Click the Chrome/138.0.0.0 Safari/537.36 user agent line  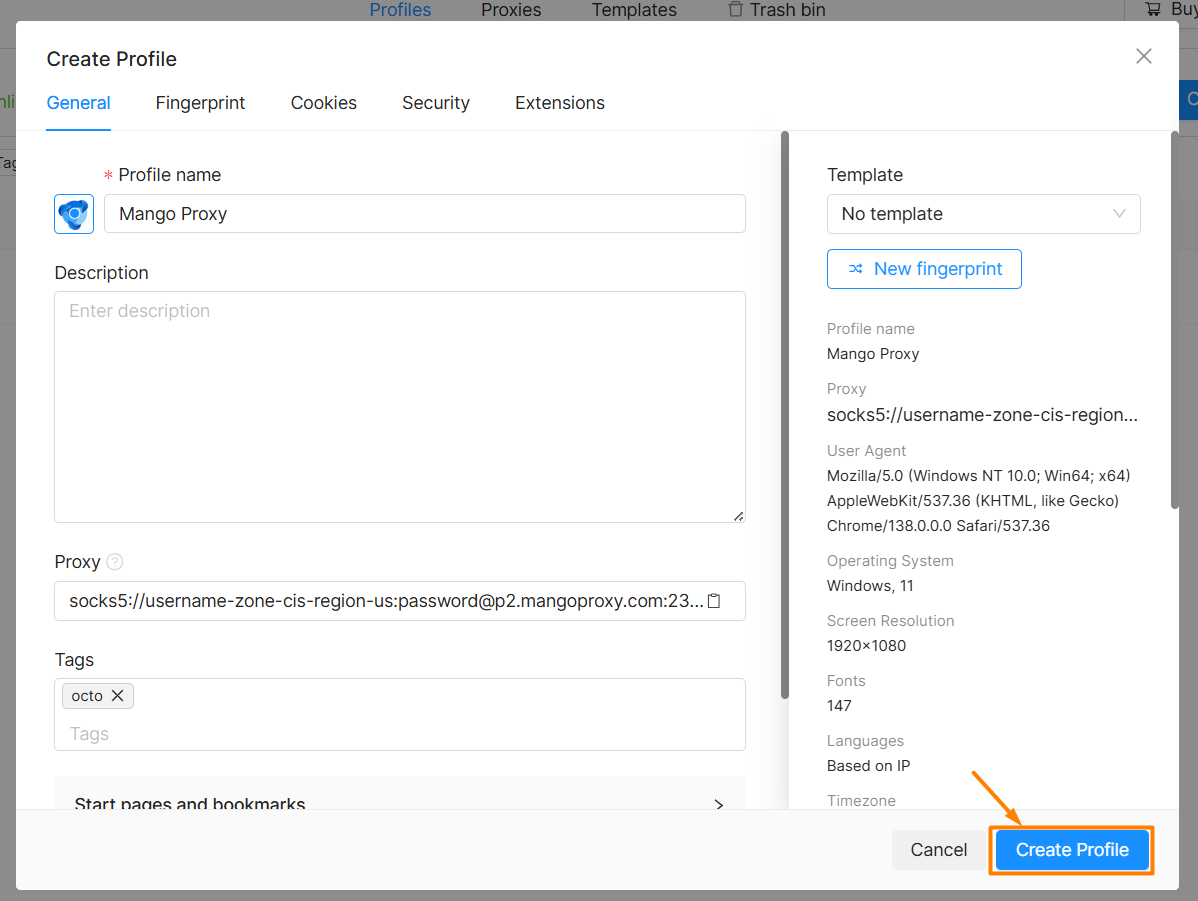938,526
